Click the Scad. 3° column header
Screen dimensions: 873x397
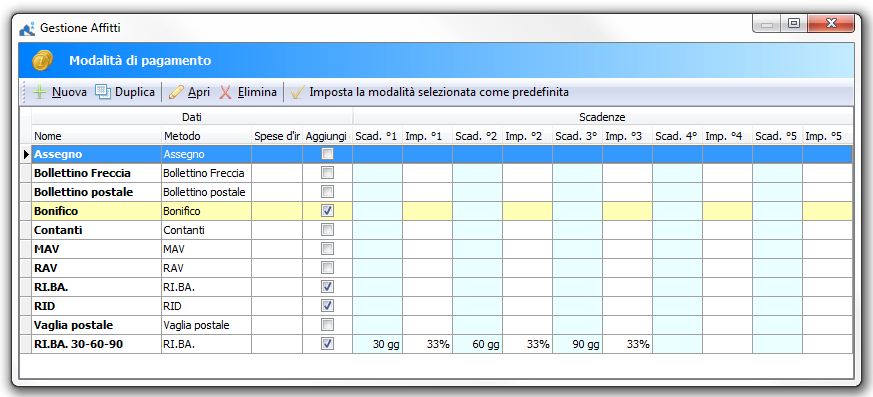pos(578,136)
